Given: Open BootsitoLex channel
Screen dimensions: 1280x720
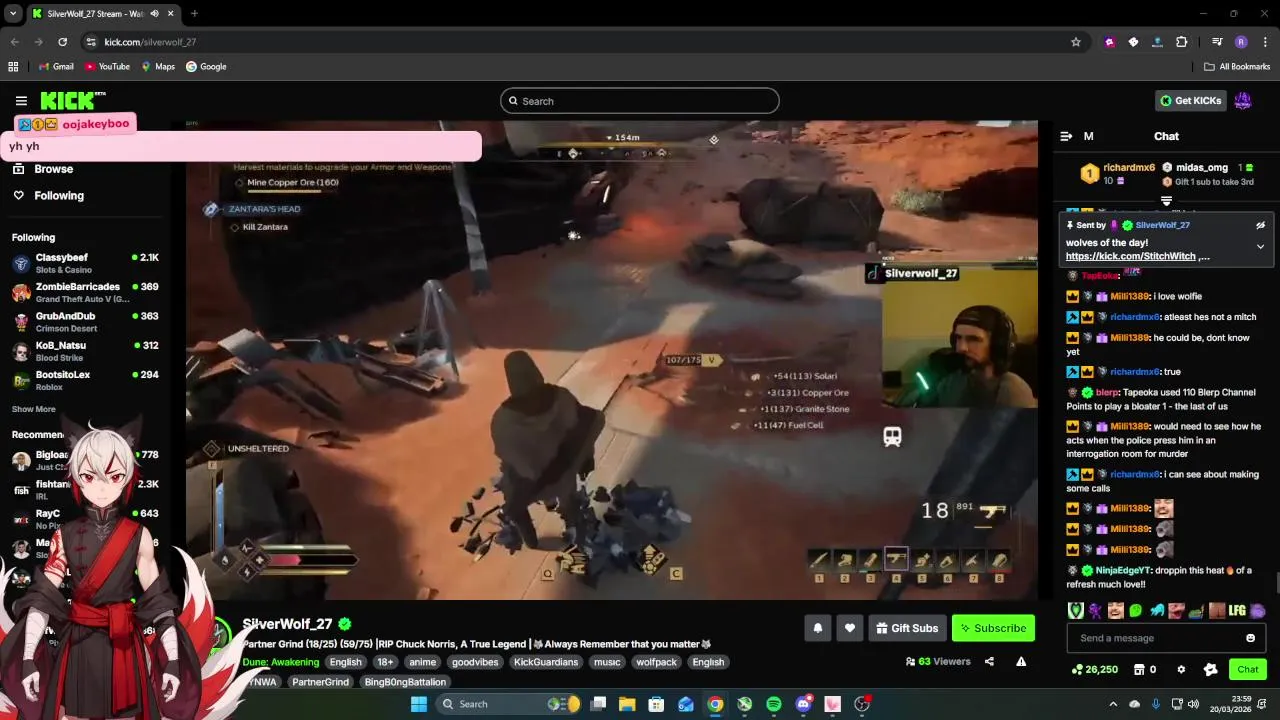Looking at the screenshot, I should click(85, 380).
